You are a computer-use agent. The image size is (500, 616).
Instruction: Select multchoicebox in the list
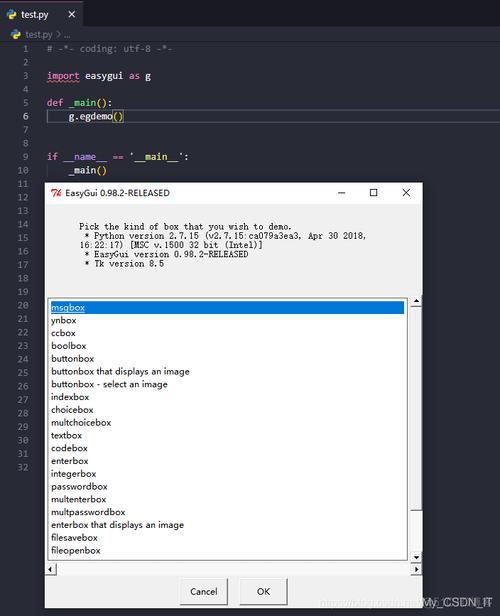tap(227, 423)
